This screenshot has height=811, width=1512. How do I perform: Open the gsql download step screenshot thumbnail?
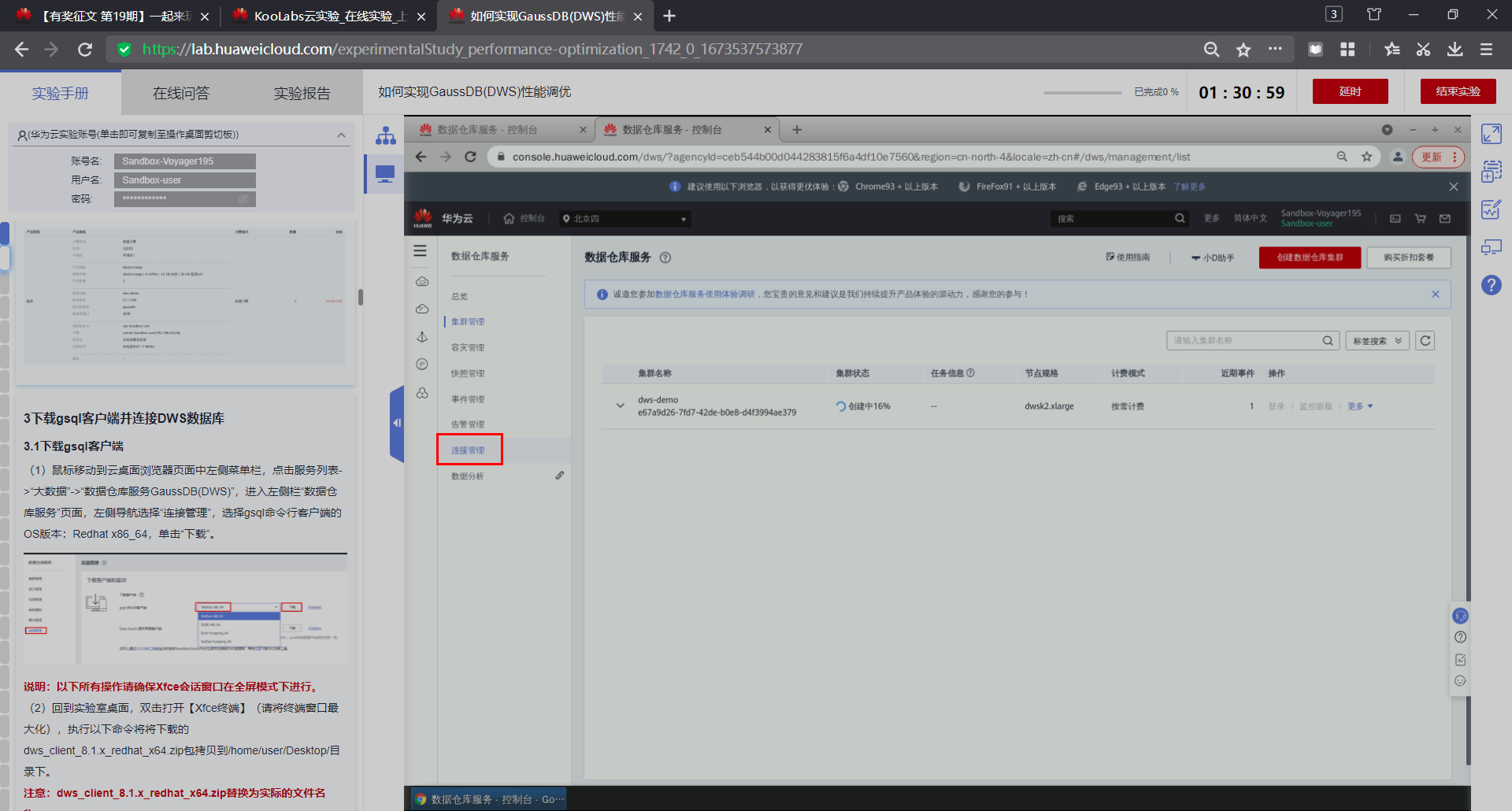point(185,609)
